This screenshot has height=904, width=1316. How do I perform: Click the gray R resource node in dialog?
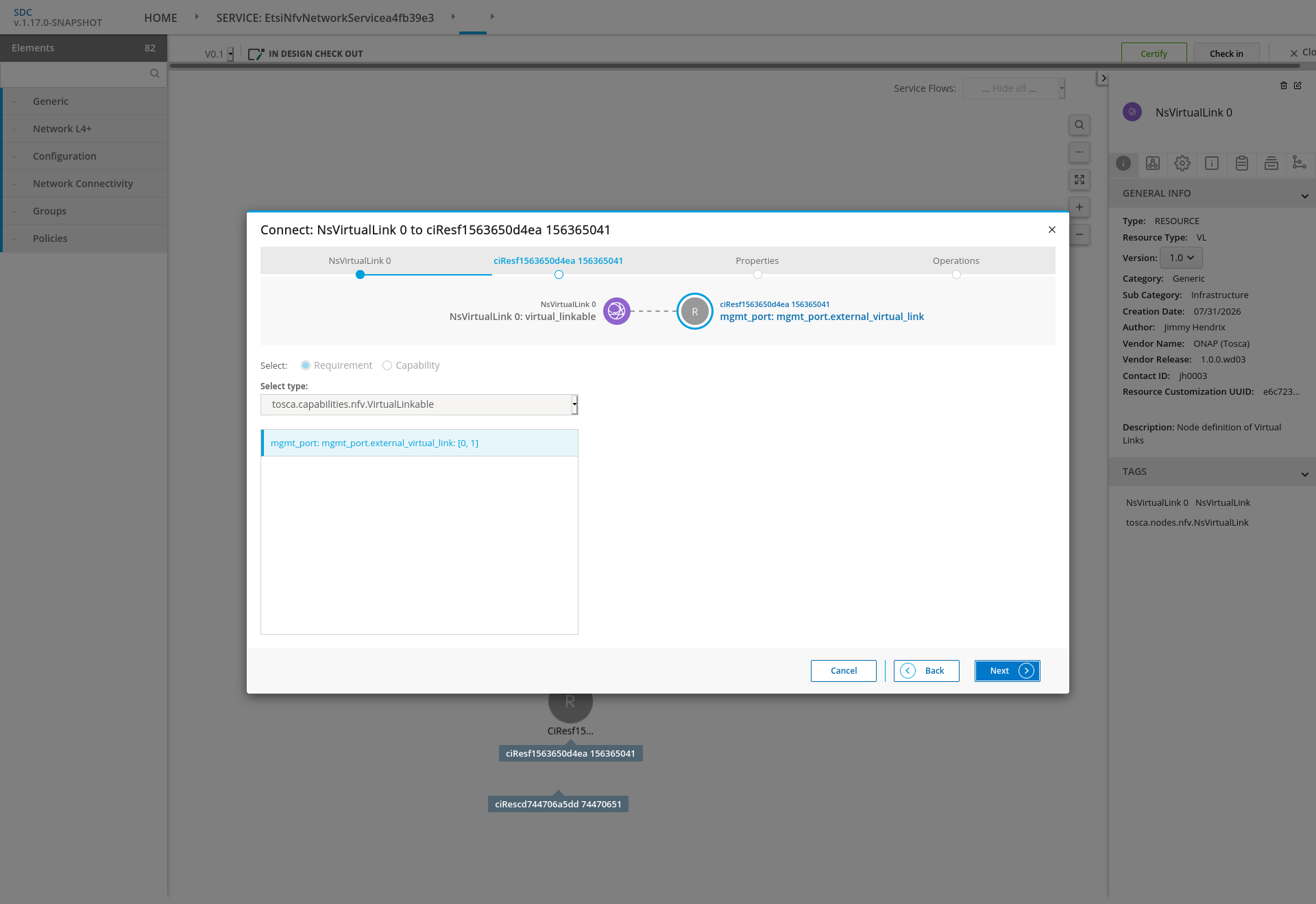tap(695, 311)
